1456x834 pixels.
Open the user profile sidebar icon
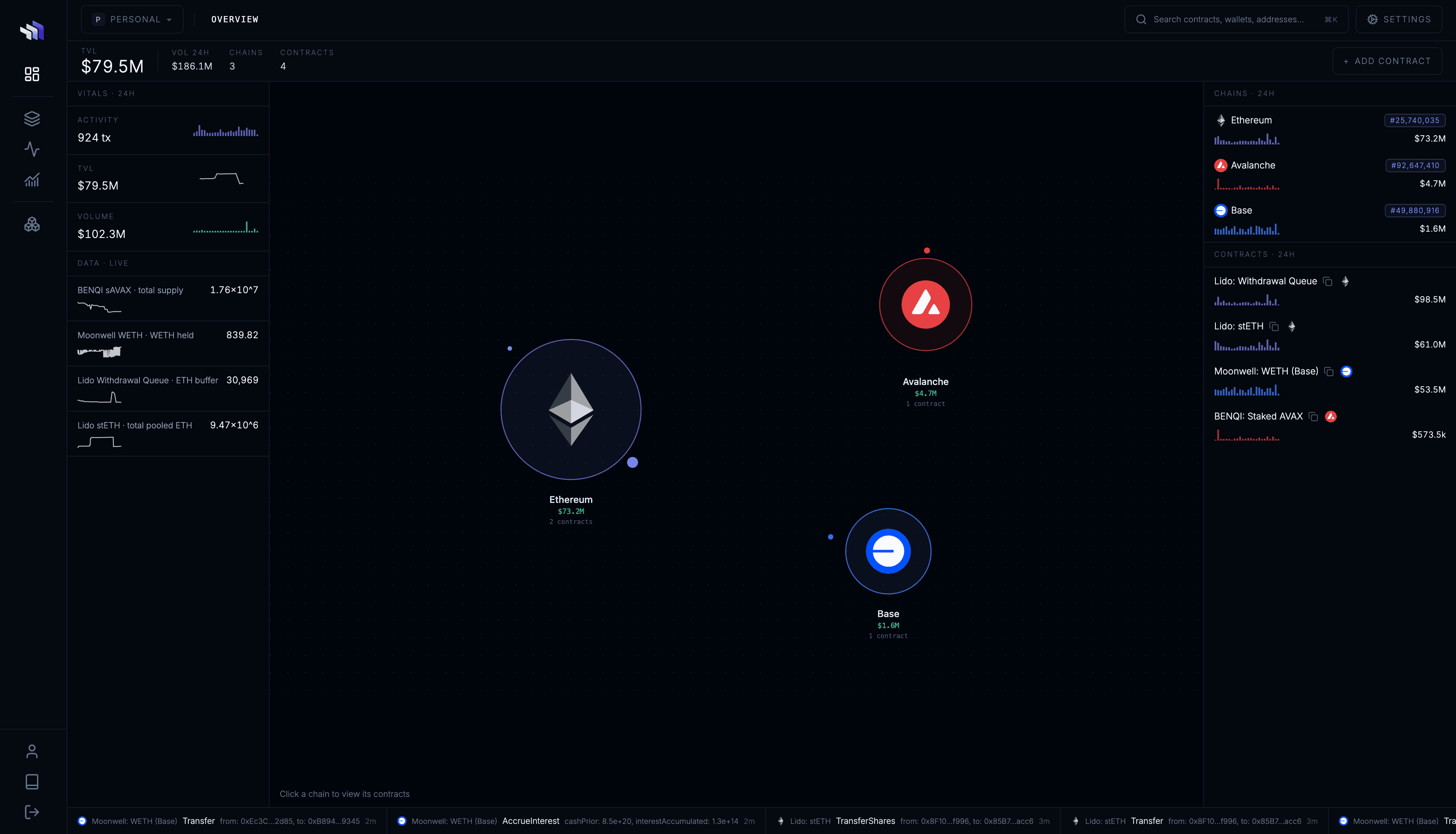(32, 751)
